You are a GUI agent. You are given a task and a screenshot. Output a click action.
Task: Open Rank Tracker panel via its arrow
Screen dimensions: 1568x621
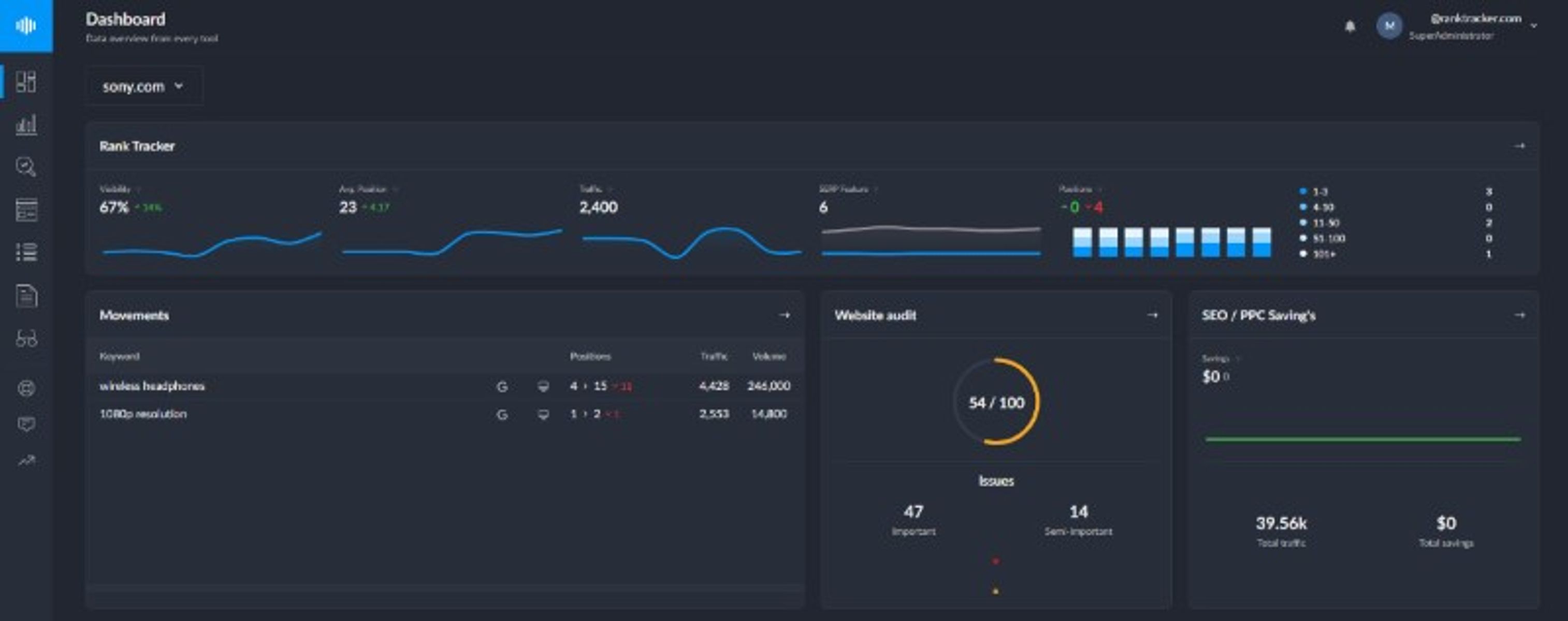point(1519,146)
